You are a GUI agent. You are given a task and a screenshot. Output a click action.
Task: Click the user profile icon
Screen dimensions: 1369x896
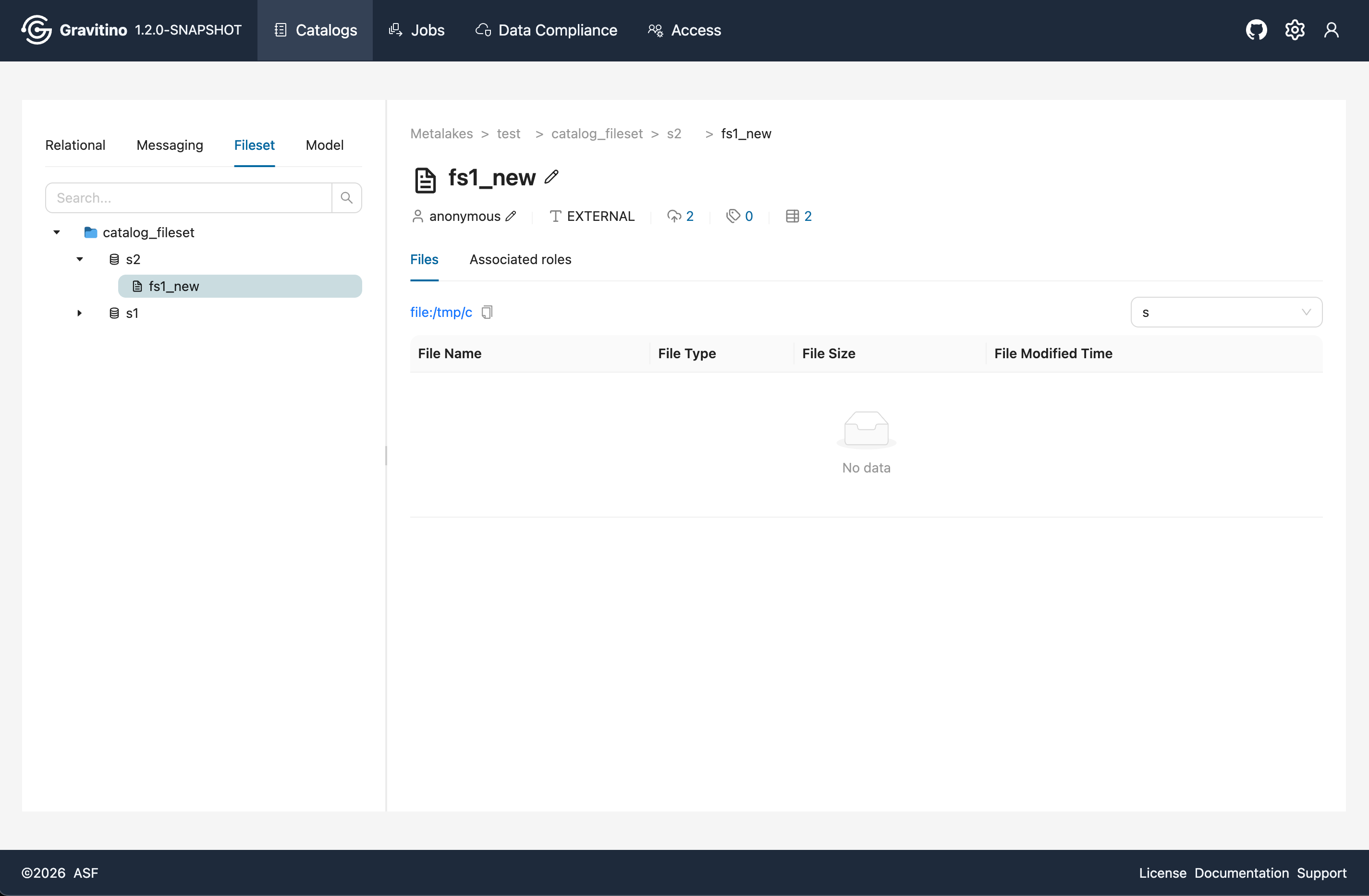pyautogui.click(x=1331, y=30)
